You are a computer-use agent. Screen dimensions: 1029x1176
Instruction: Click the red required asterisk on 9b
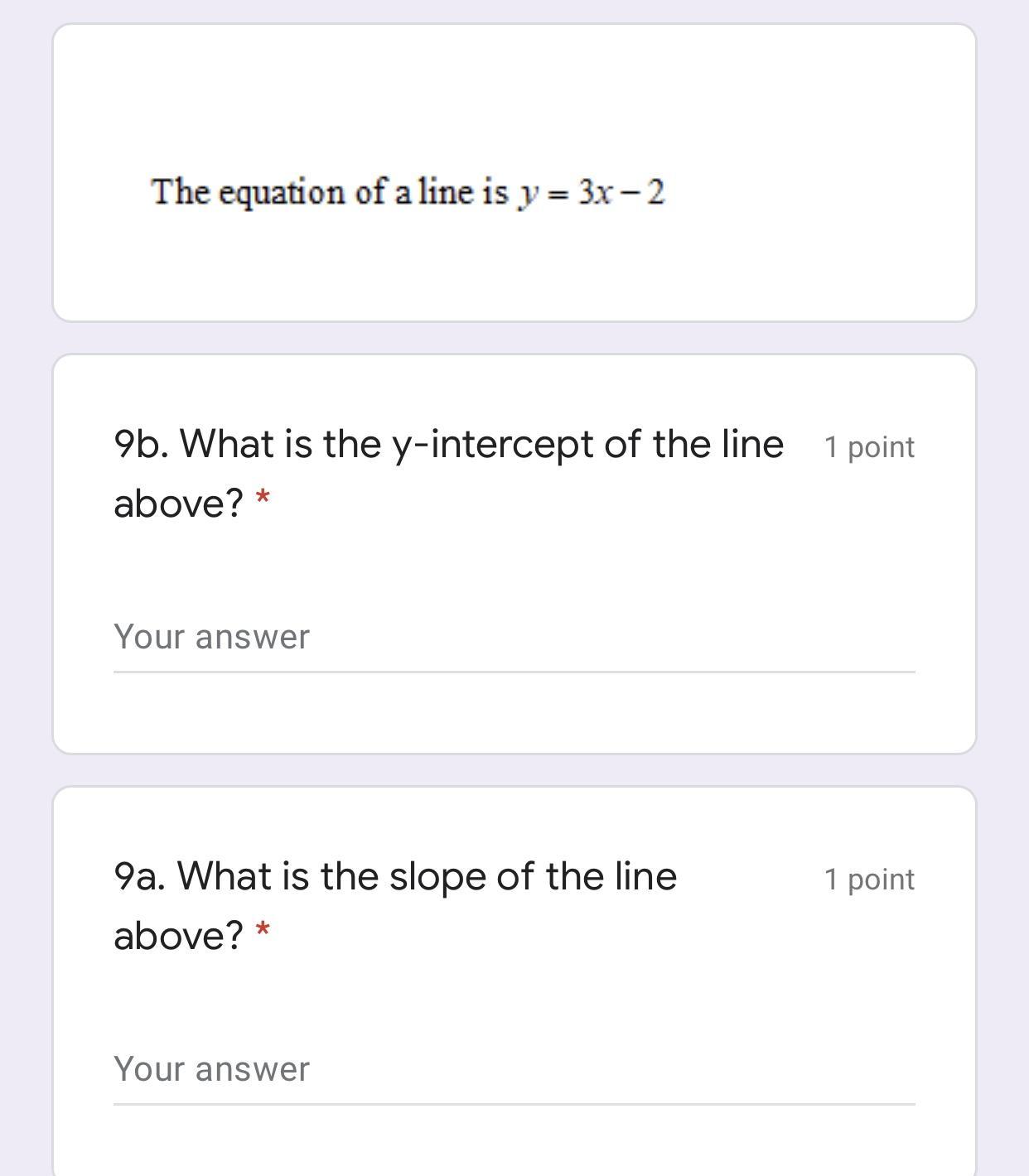pos(263,499)
